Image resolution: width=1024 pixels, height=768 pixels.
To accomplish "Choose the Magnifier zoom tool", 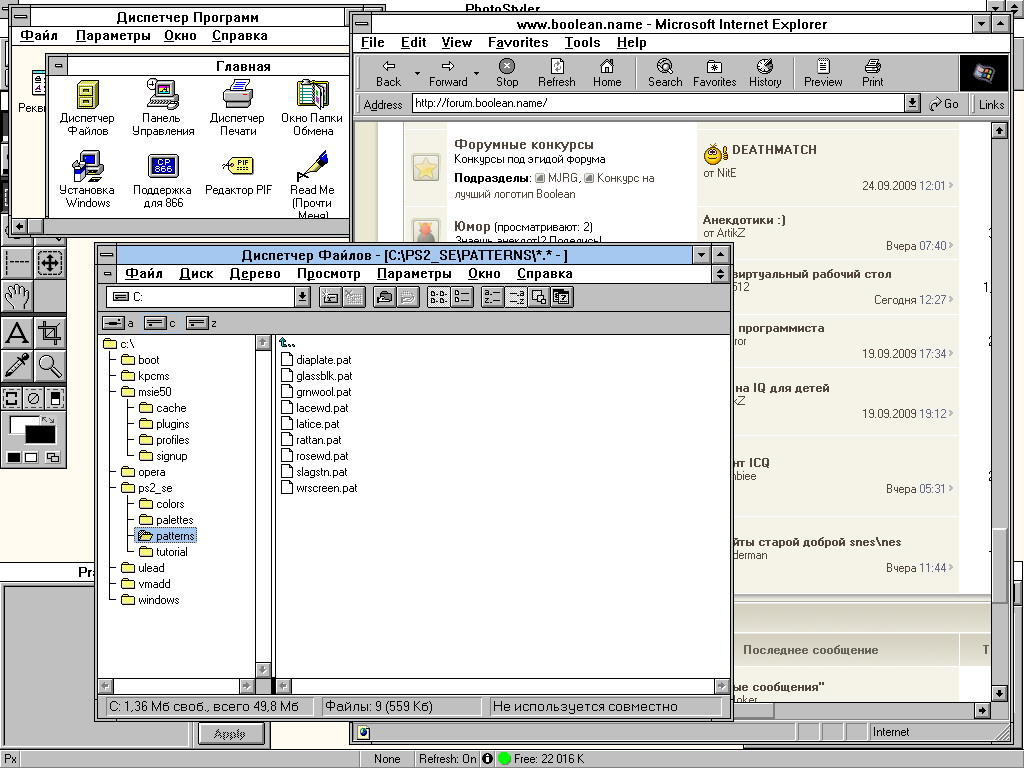I will [x=49, y=365].
